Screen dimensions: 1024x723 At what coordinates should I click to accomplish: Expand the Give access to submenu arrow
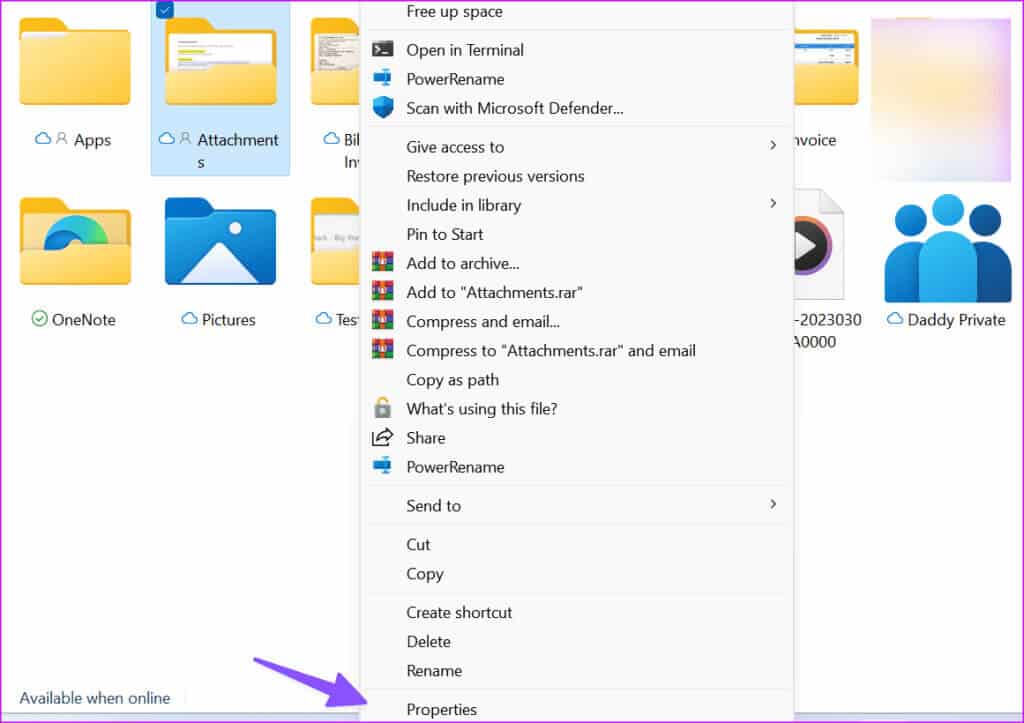772,146
